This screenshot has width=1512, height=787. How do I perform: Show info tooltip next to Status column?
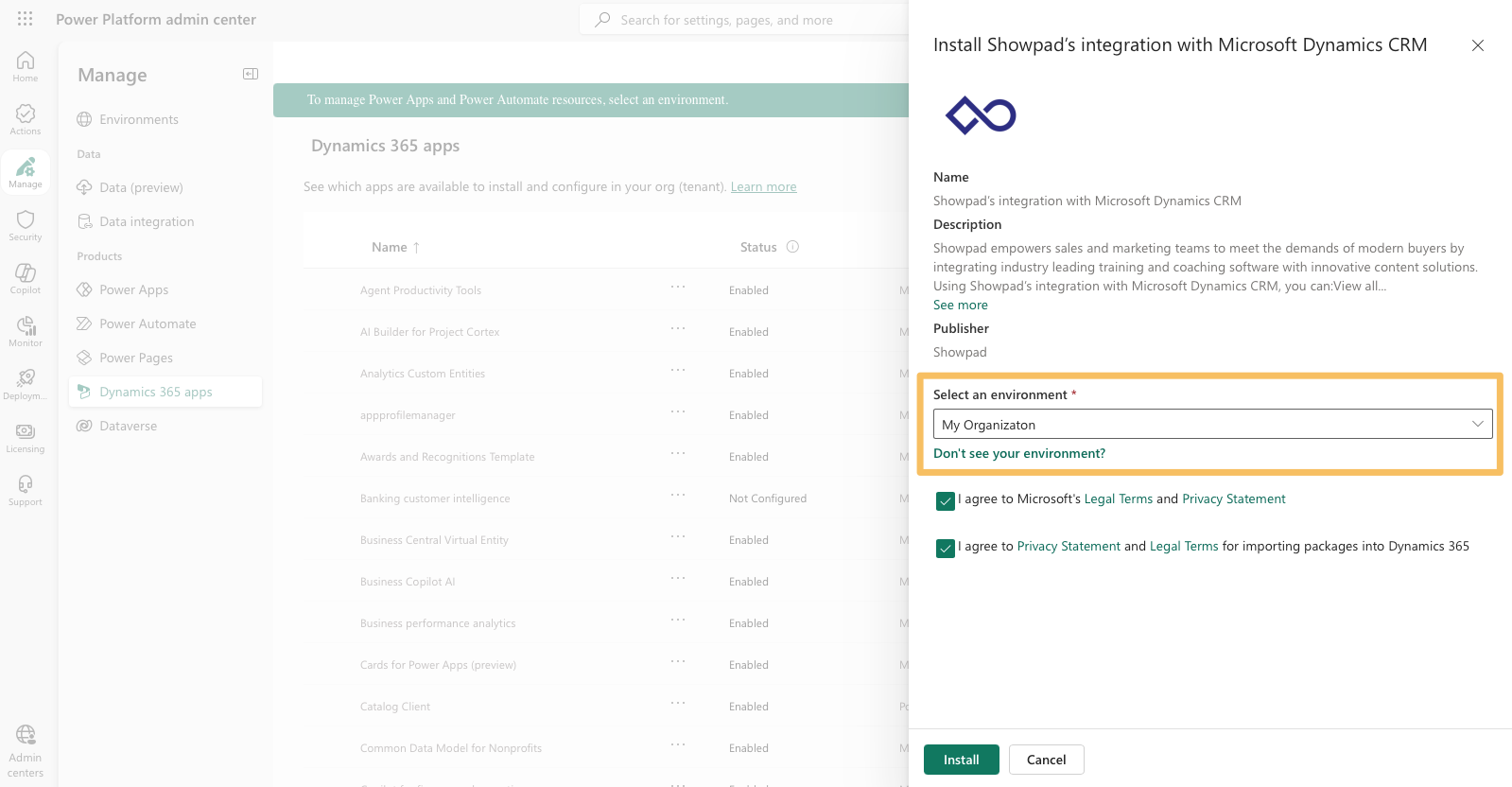point(792,247)
